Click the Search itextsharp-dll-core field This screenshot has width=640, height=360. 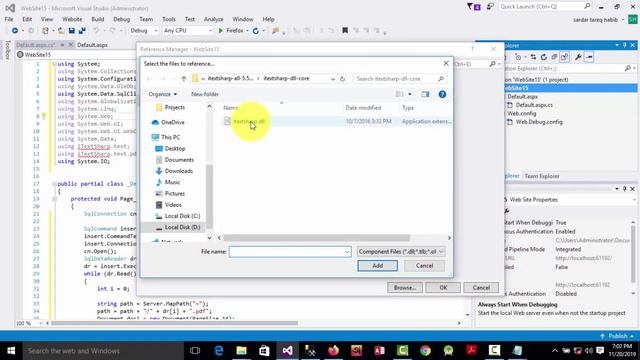click(399, 79)
